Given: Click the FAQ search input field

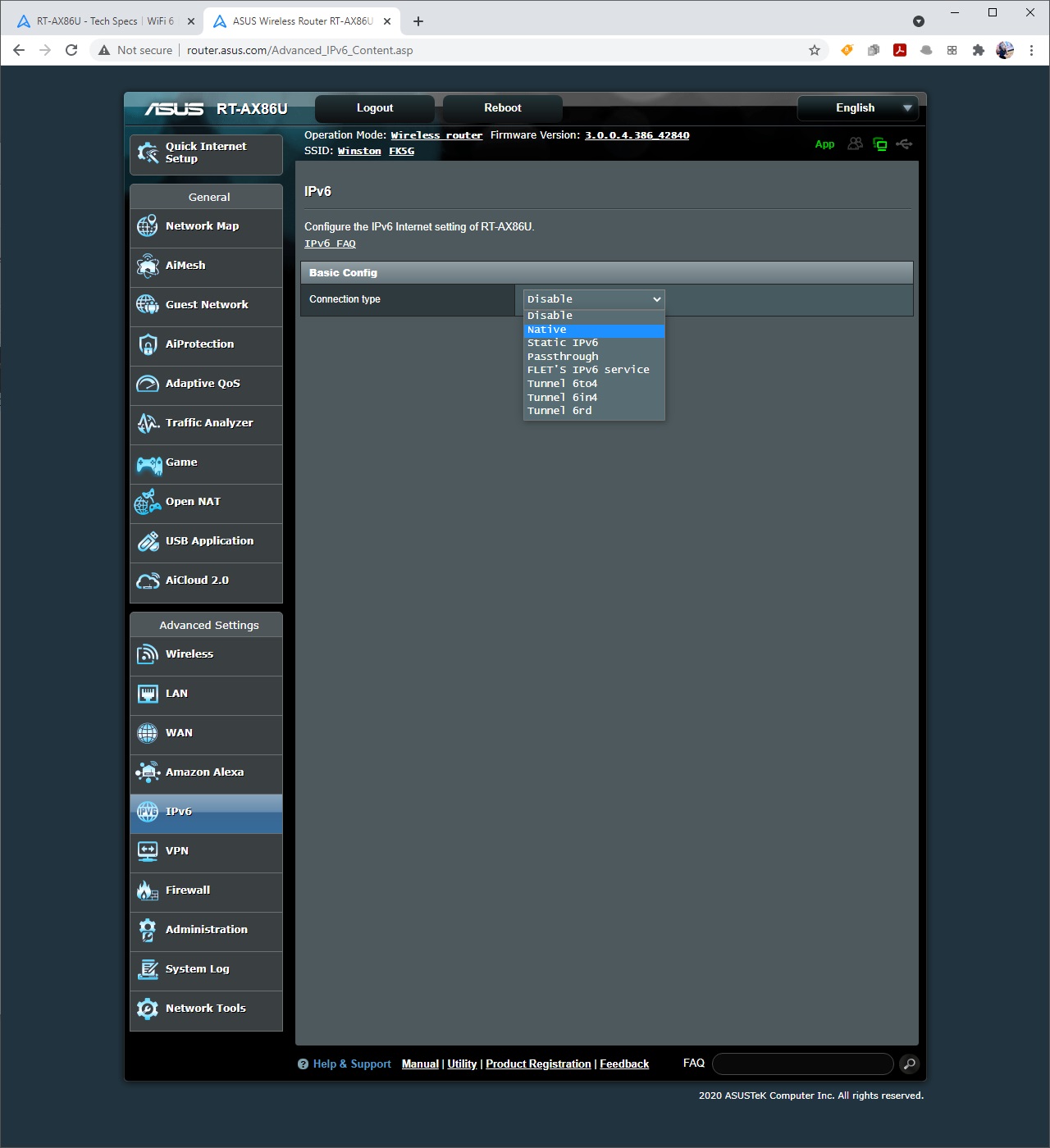Looking at the screenshot, I should [802, 1064].
